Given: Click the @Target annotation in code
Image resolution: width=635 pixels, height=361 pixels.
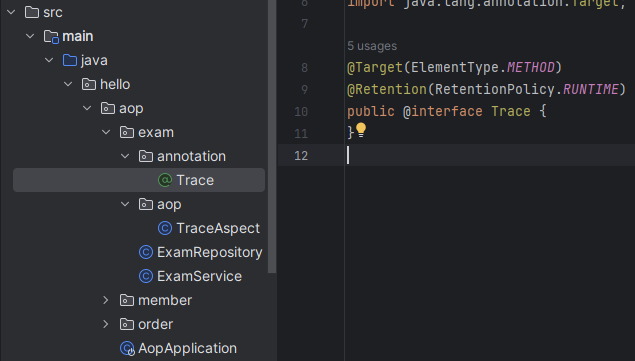Looking at the screenshot, I should [x=375, y=67].
